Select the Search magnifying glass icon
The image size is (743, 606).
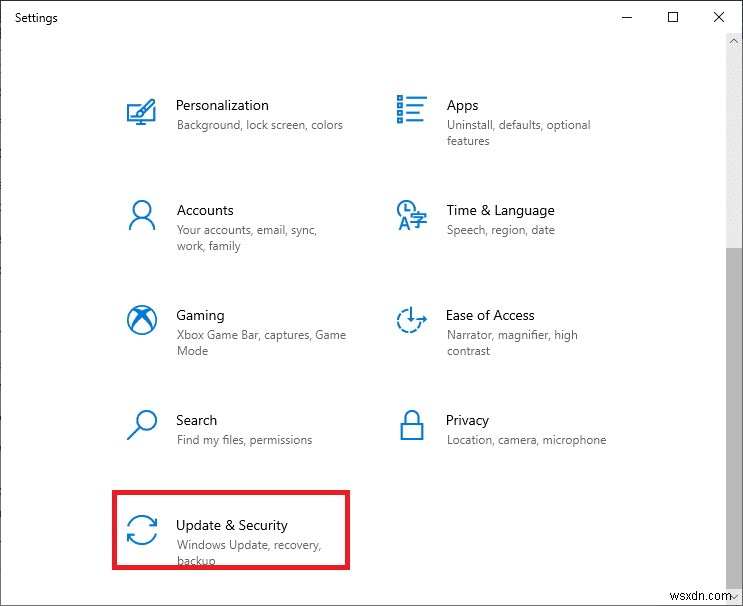click(x=142, y=425)
